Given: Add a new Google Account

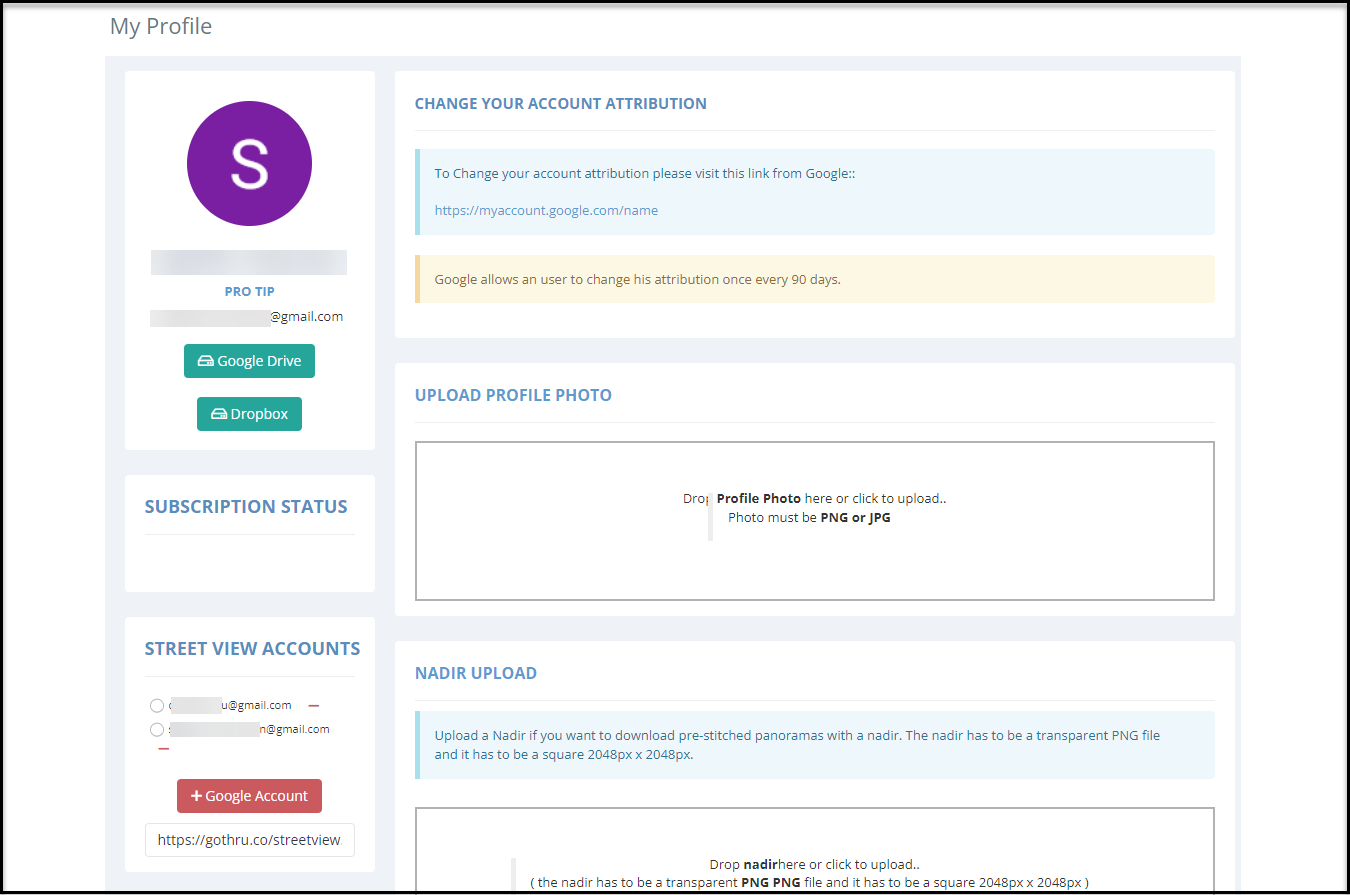Looking at the screenshot, I should point(249,796).
